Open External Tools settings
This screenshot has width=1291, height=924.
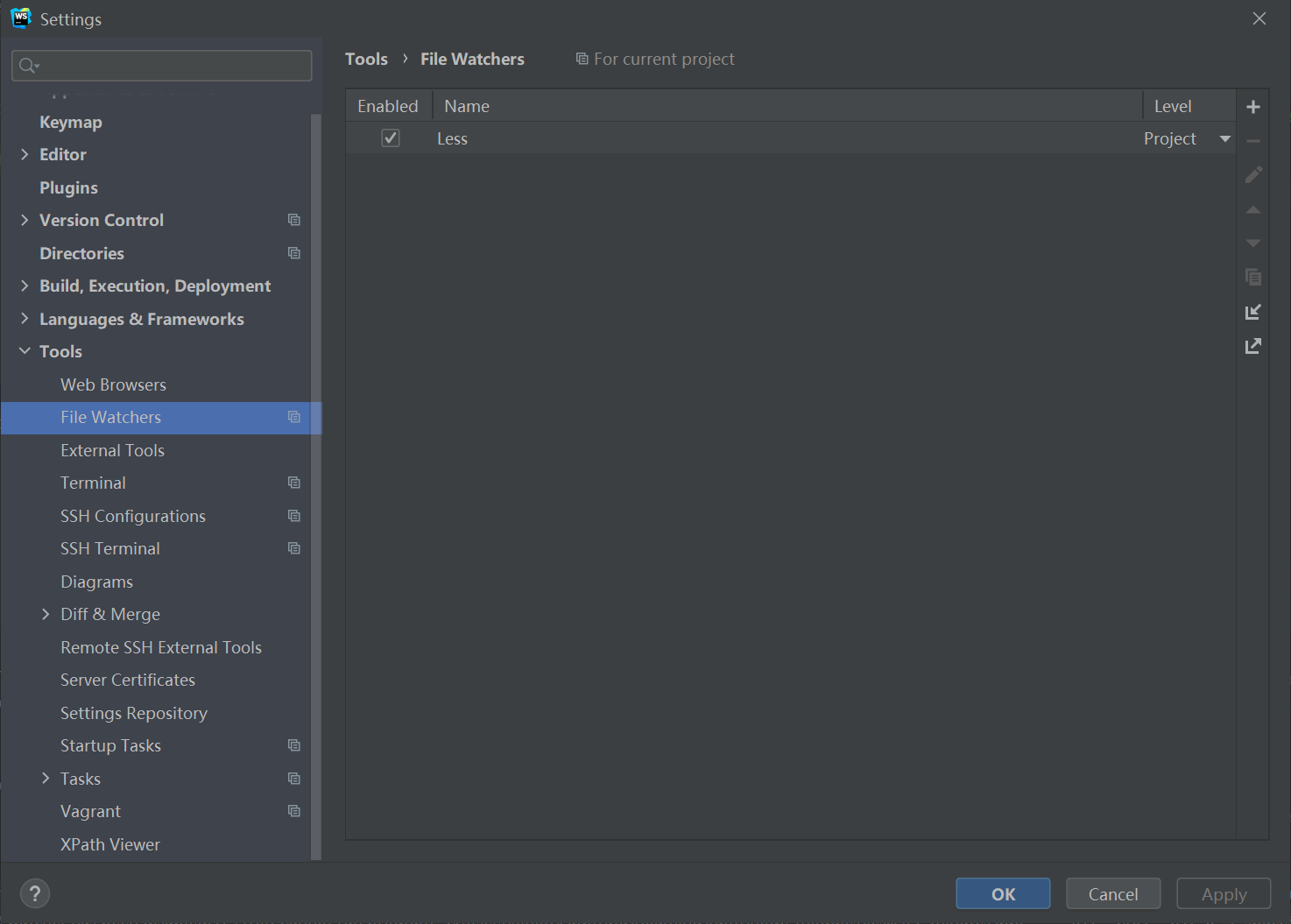click(x=112, y=450)
